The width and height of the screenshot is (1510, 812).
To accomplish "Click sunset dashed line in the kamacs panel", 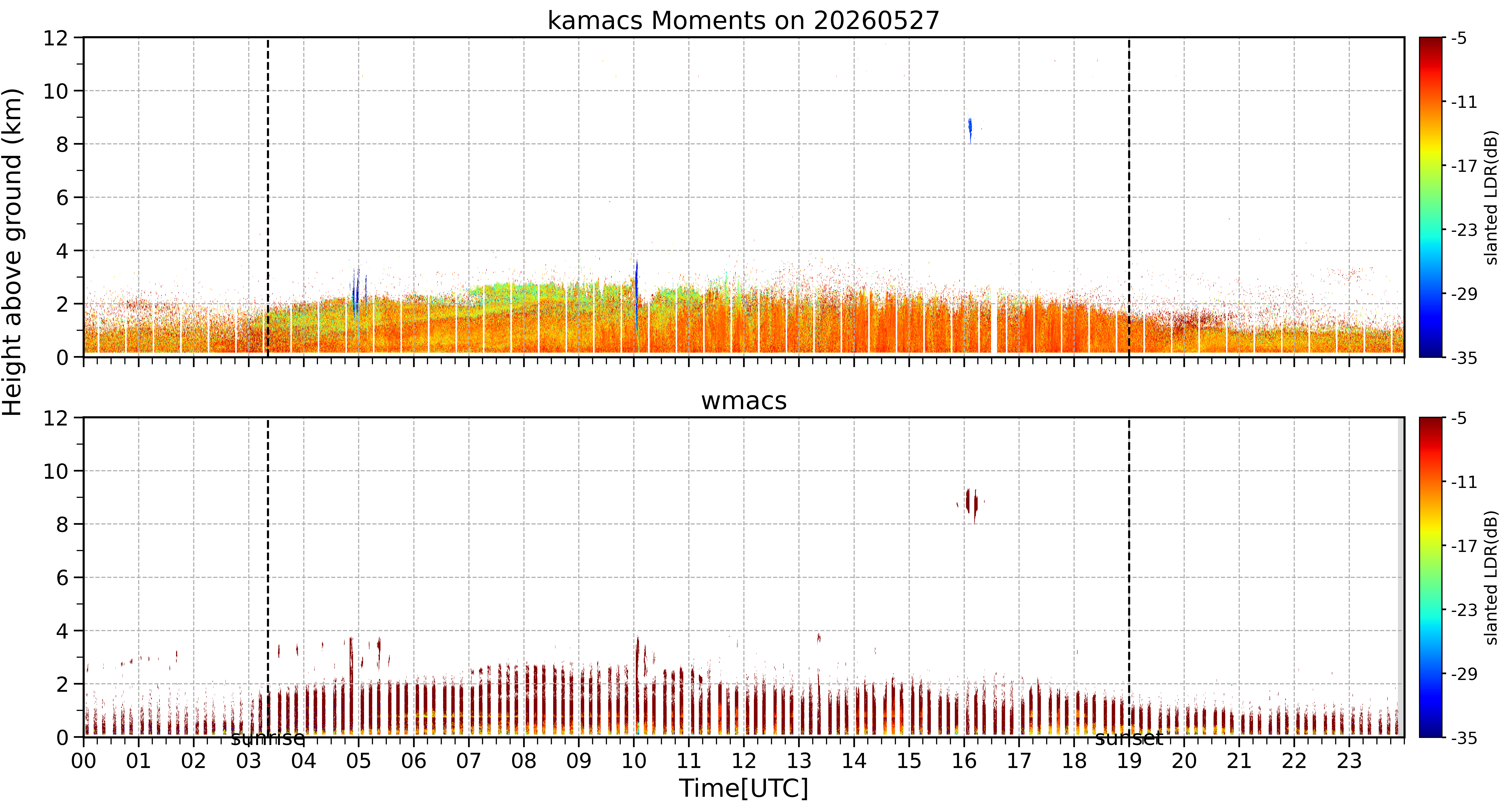I will (1129, 197).
